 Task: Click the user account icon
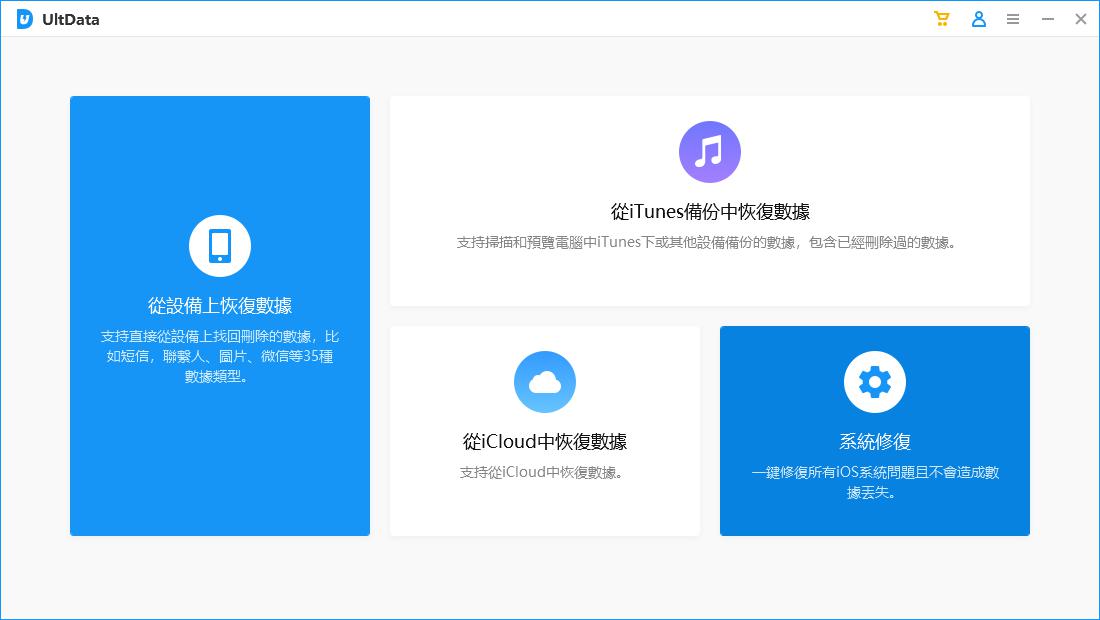978,18
